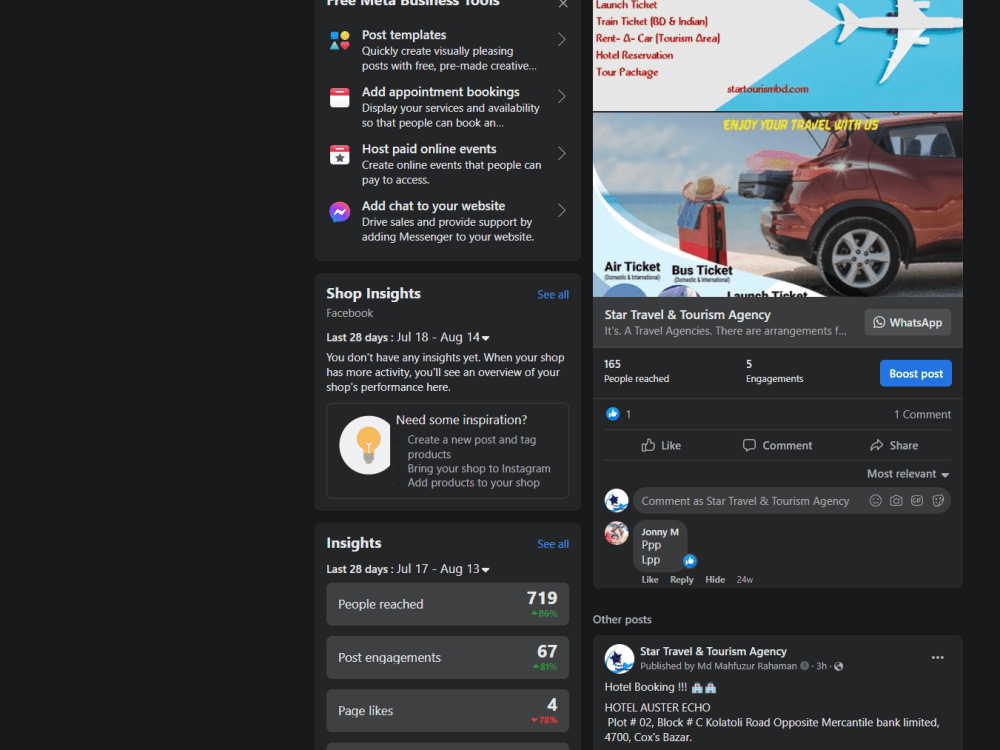Click the lightbulb inspiration icon
This screenshot has width=1000, height=750.
[x=366, y=445]
